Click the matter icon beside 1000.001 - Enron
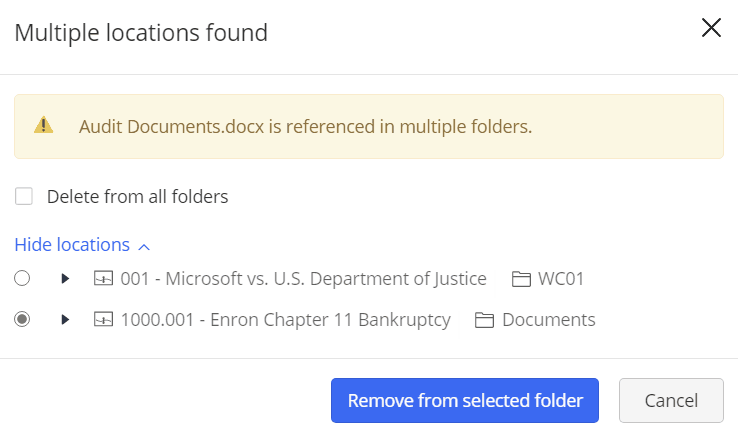The width and height of the screenshot is (738, 438). pos(104,320)
